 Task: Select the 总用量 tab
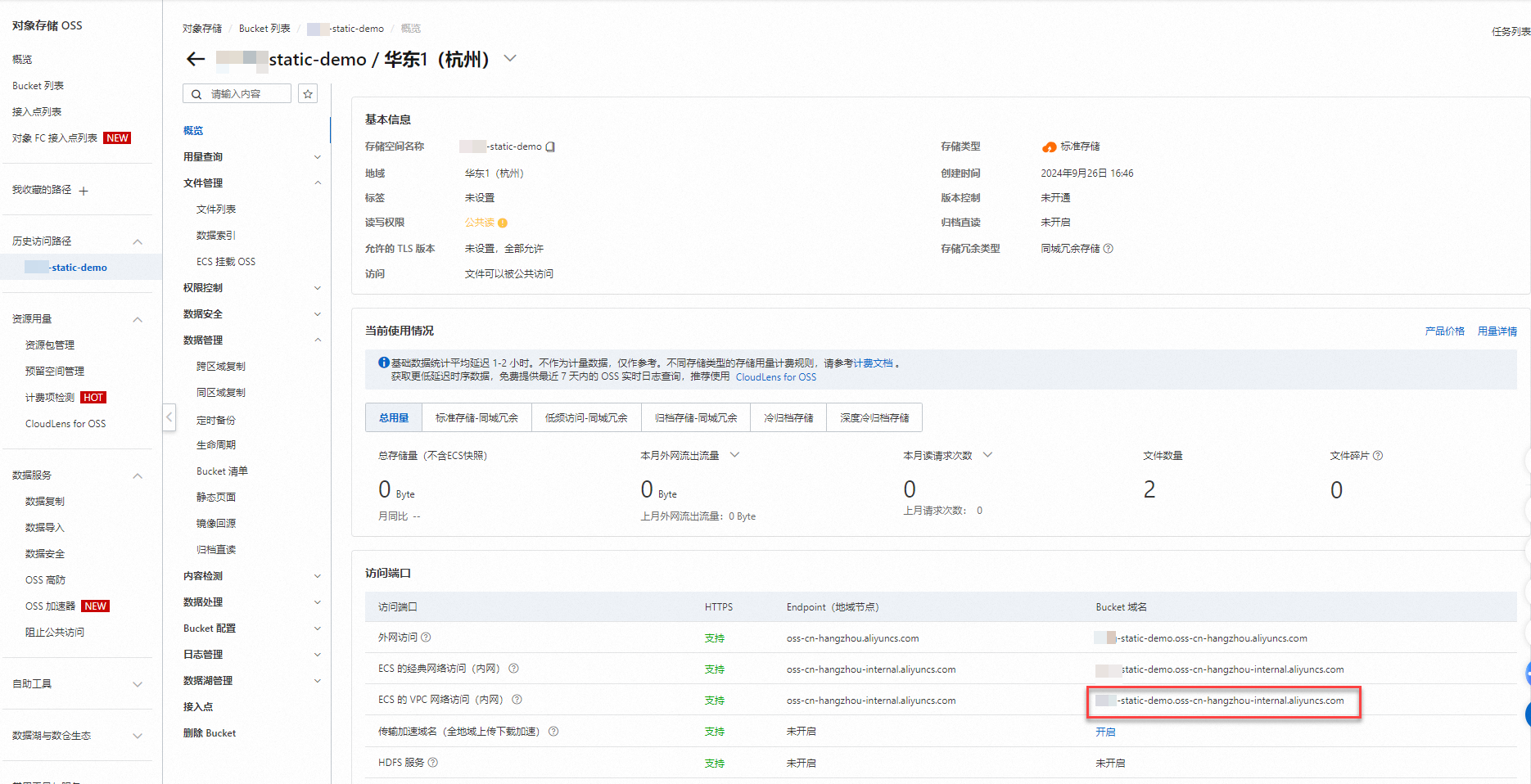tap(394, 417)
